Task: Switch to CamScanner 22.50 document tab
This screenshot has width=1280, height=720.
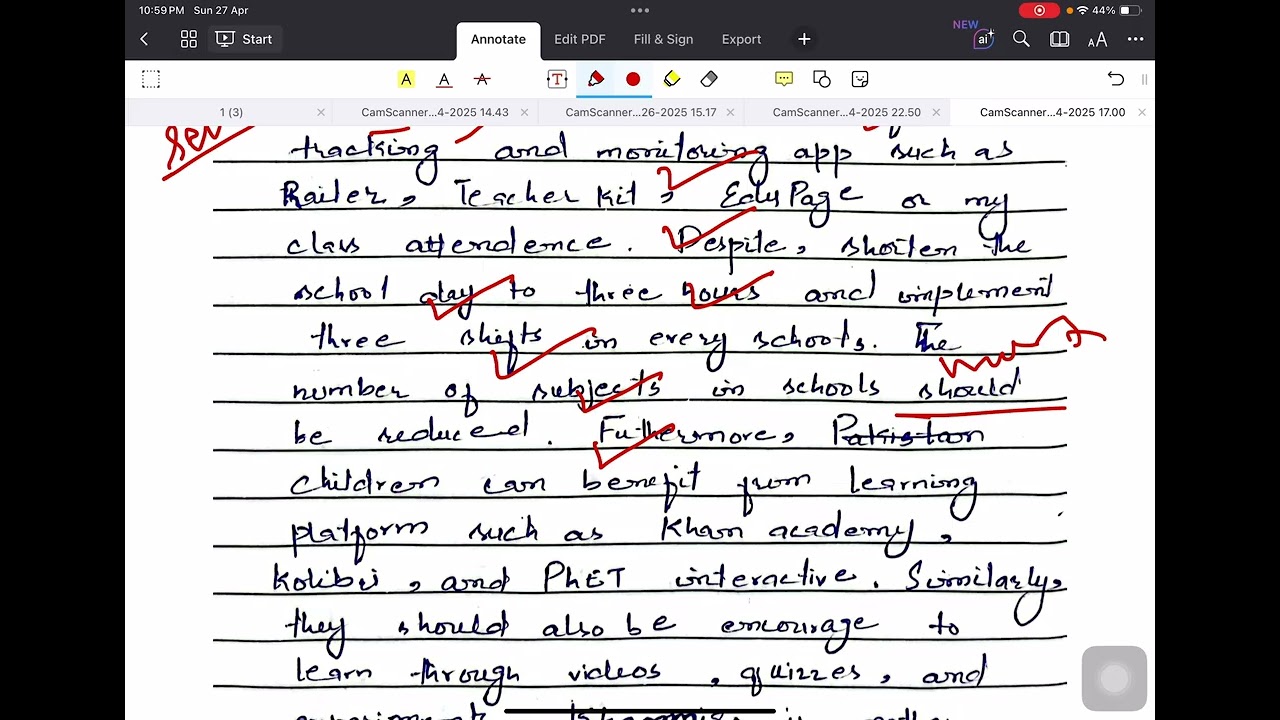Action: point(847,112)
